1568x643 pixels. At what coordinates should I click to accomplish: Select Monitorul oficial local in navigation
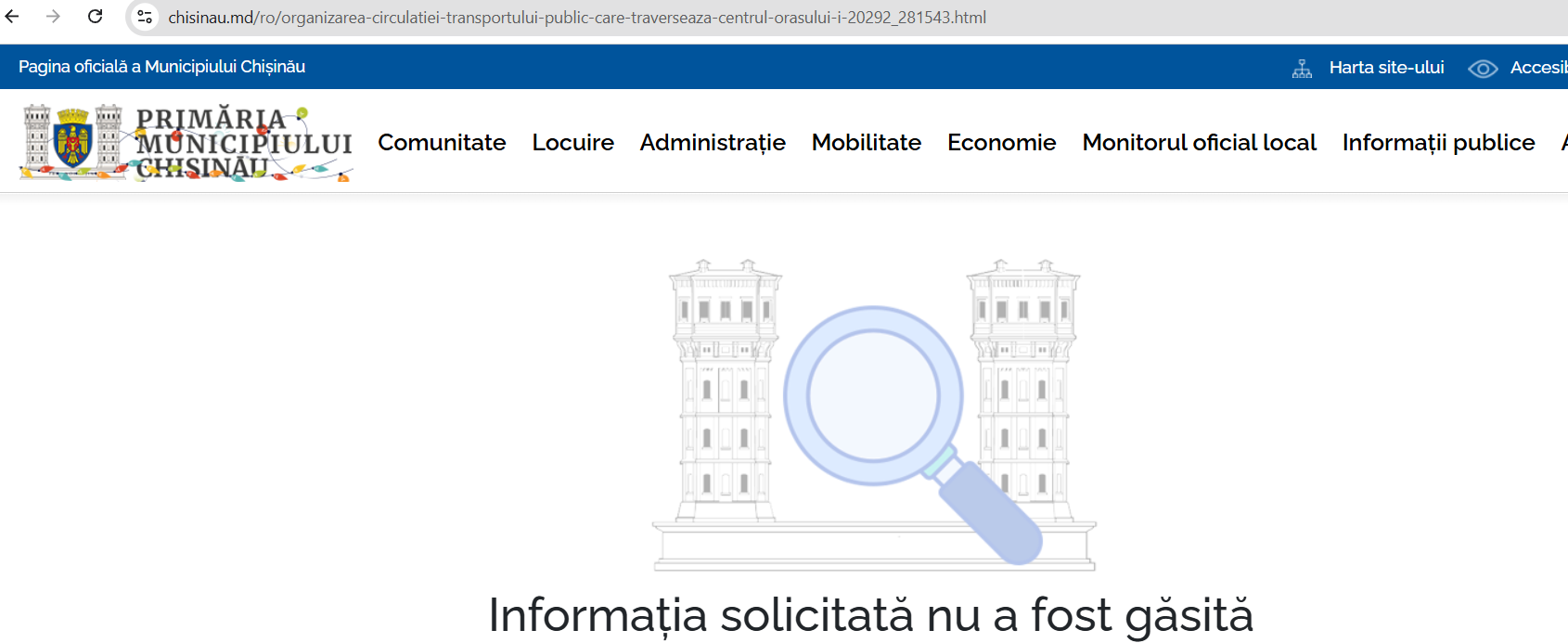[1199, 142]
